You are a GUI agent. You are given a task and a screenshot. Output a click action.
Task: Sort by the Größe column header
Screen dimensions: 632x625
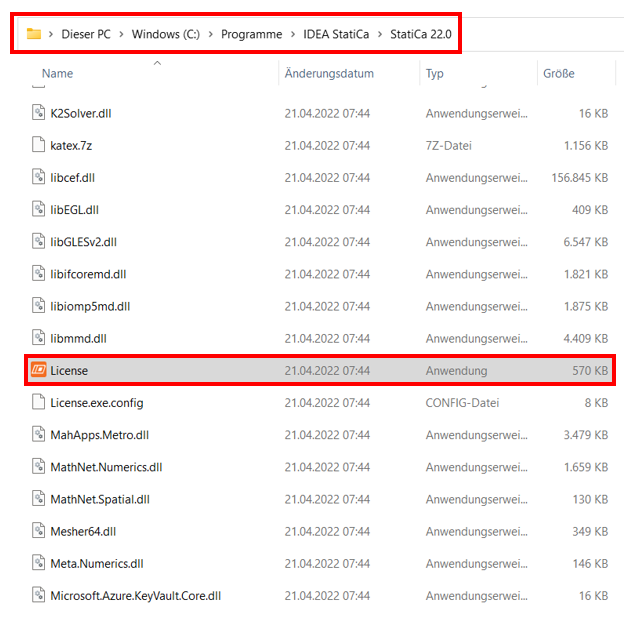point(558,74)
